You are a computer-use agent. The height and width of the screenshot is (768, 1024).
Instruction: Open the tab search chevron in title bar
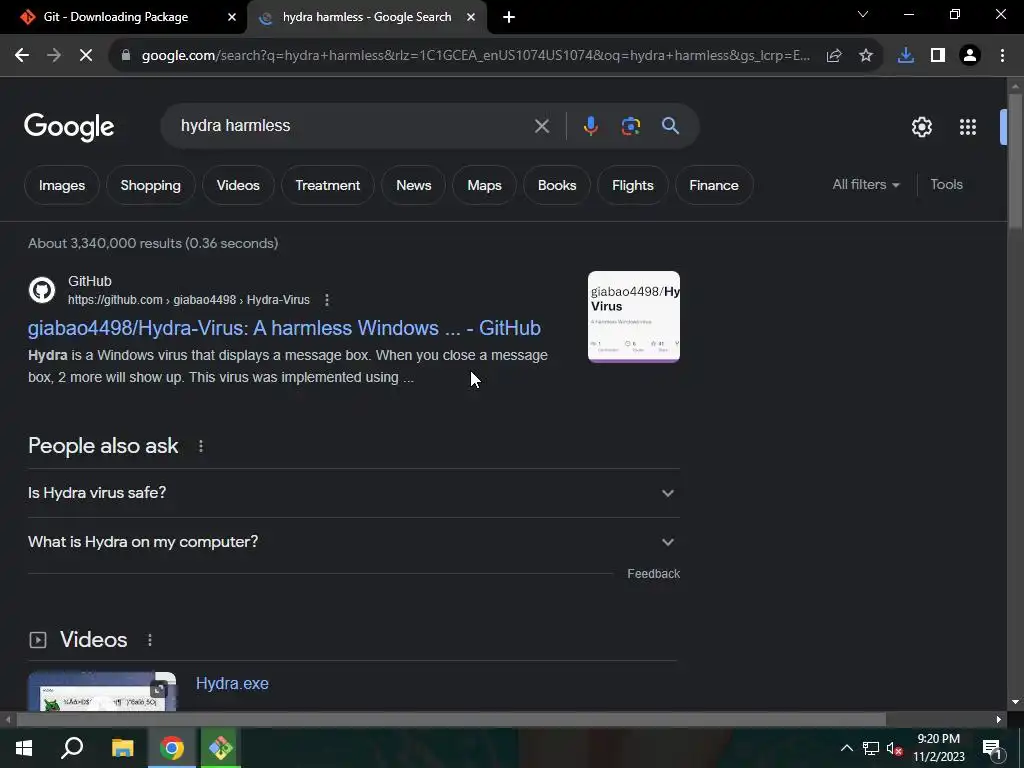(x=863, y=14)
